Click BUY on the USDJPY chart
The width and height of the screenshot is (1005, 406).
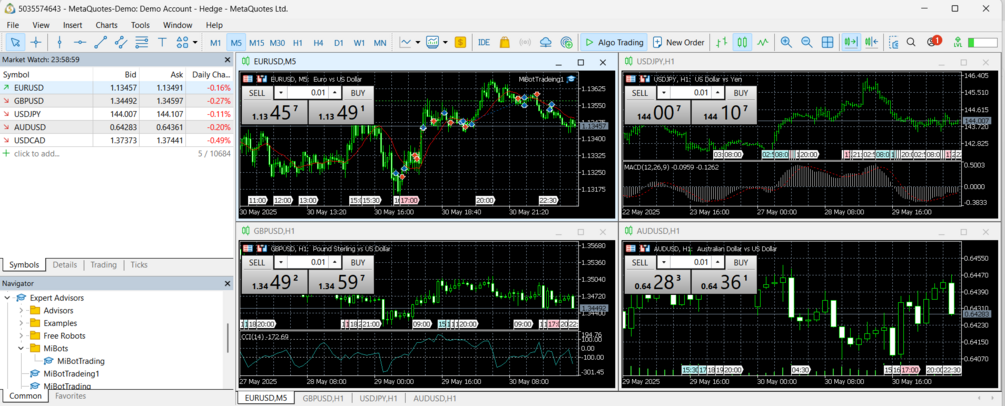click(741, 92)
